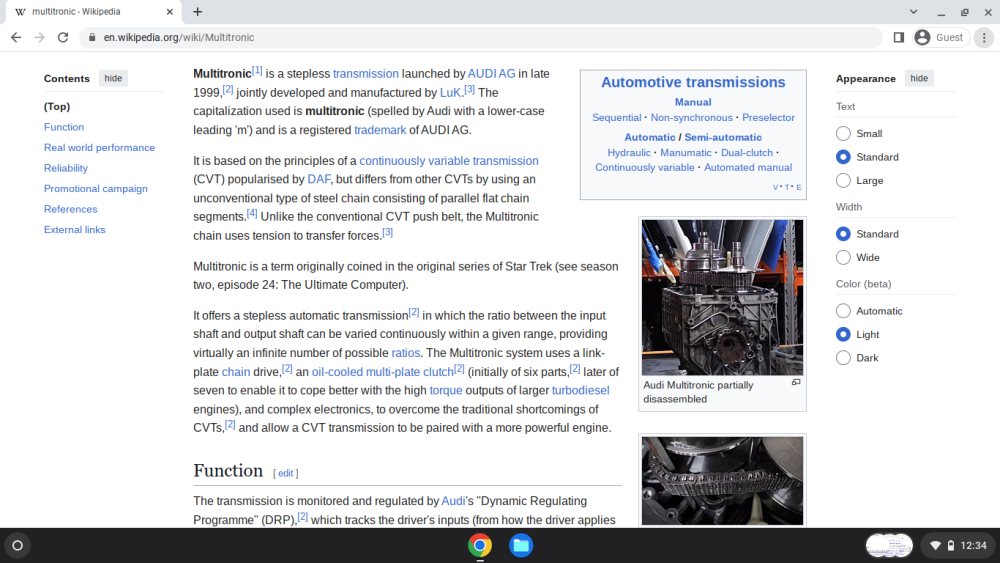Open Reliability section from Contents
This screenshot has width=1000, height=563.
coord(66,168)
